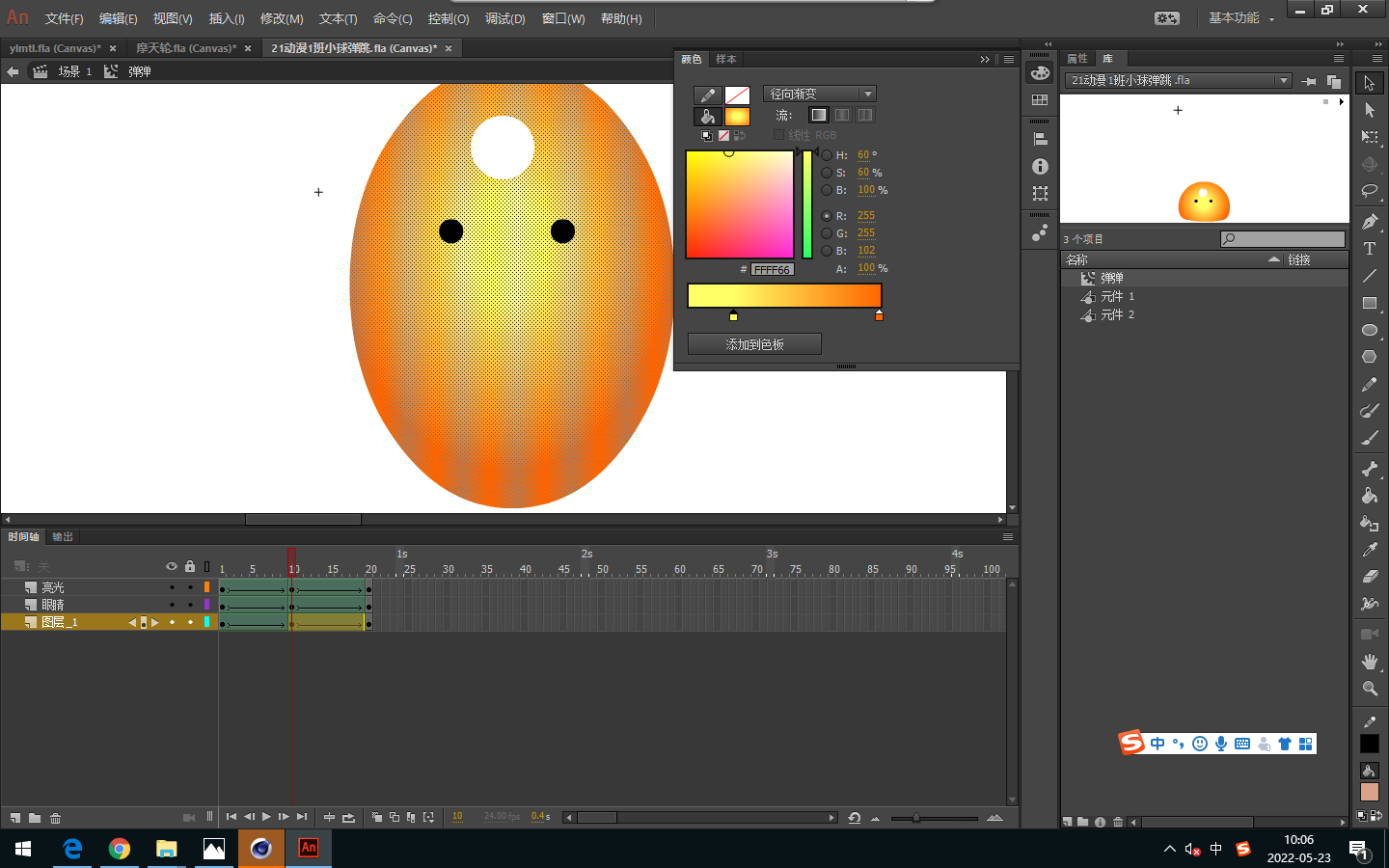
Task: Open the 径向渐变 gradient type dropdown
Action: point(819,94)
